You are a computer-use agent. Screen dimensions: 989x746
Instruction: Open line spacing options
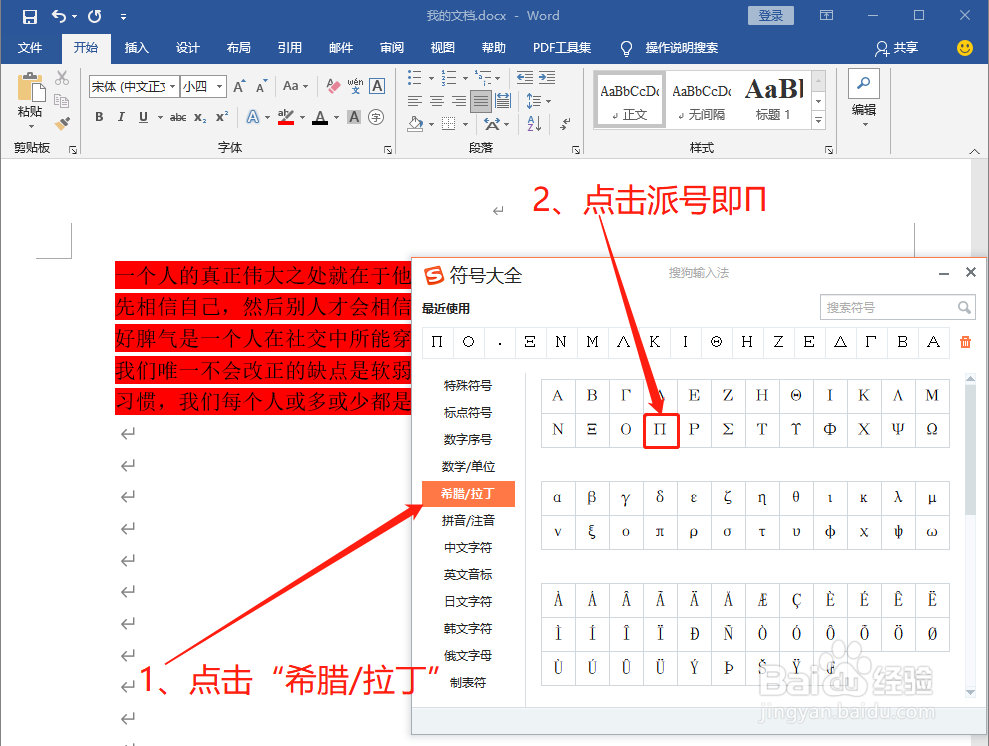(538, 101)
